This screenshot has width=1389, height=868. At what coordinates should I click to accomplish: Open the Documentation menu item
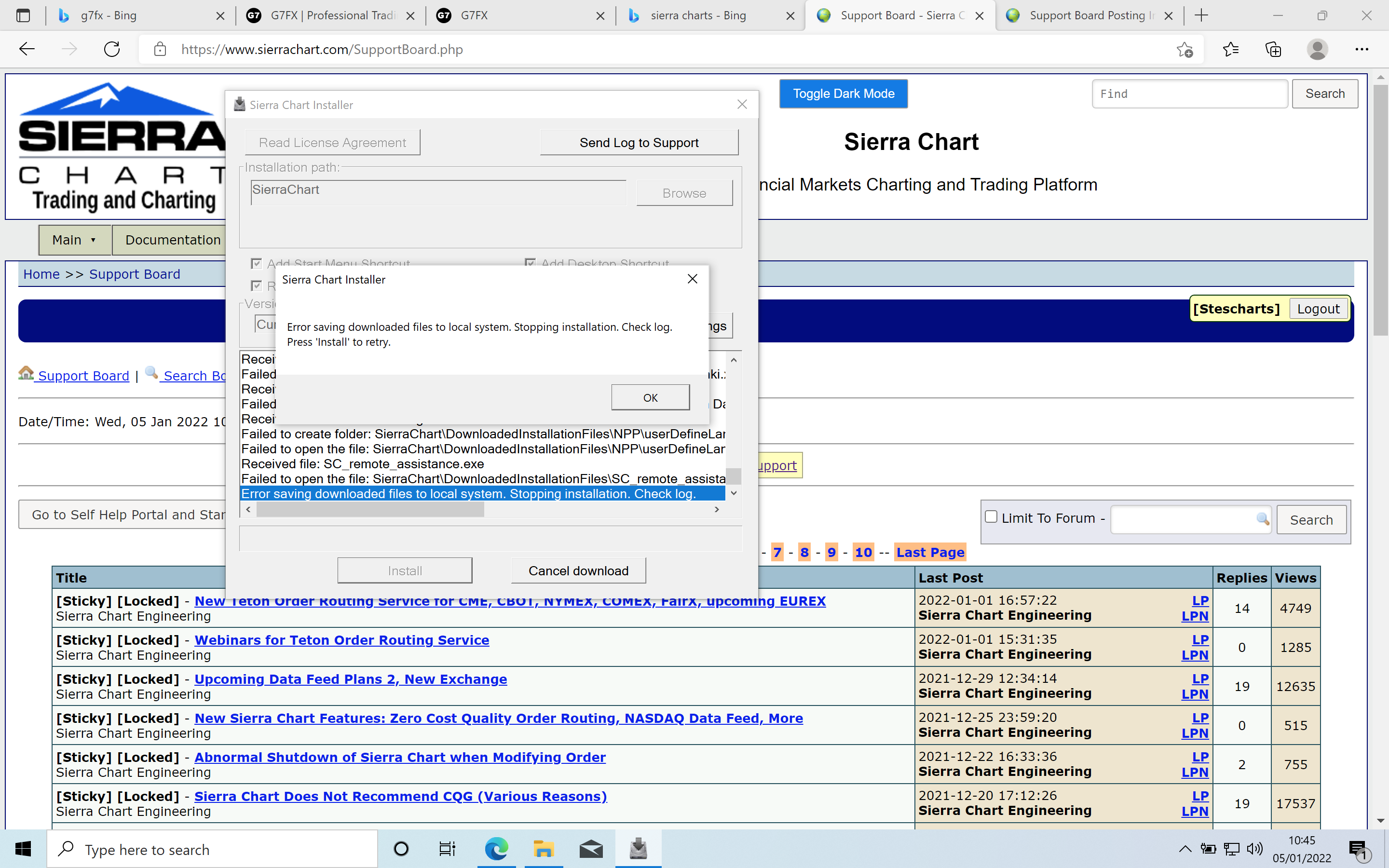pos(173,240)
